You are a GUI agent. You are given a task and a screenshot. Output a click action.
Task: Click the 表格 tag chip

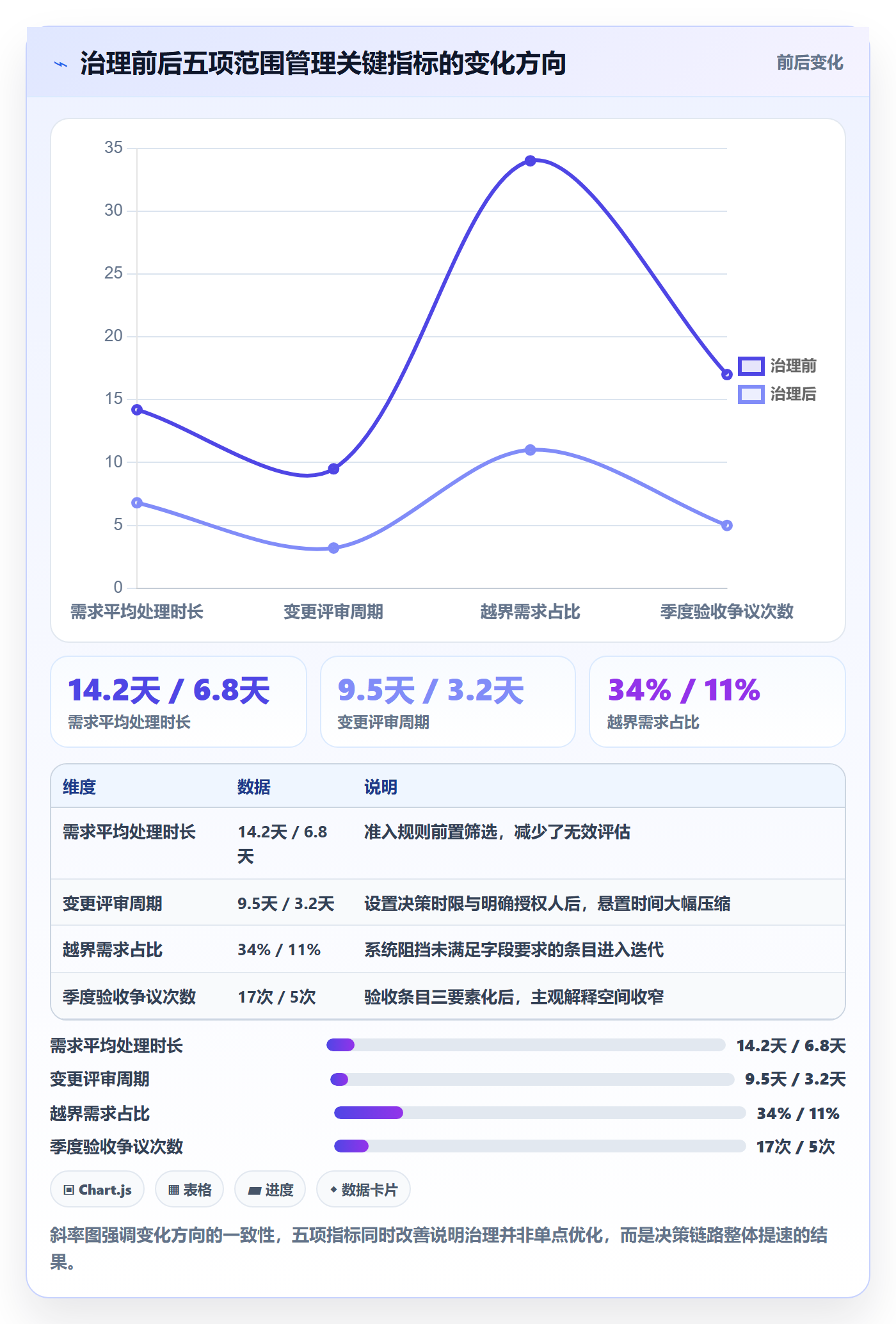189,1190
